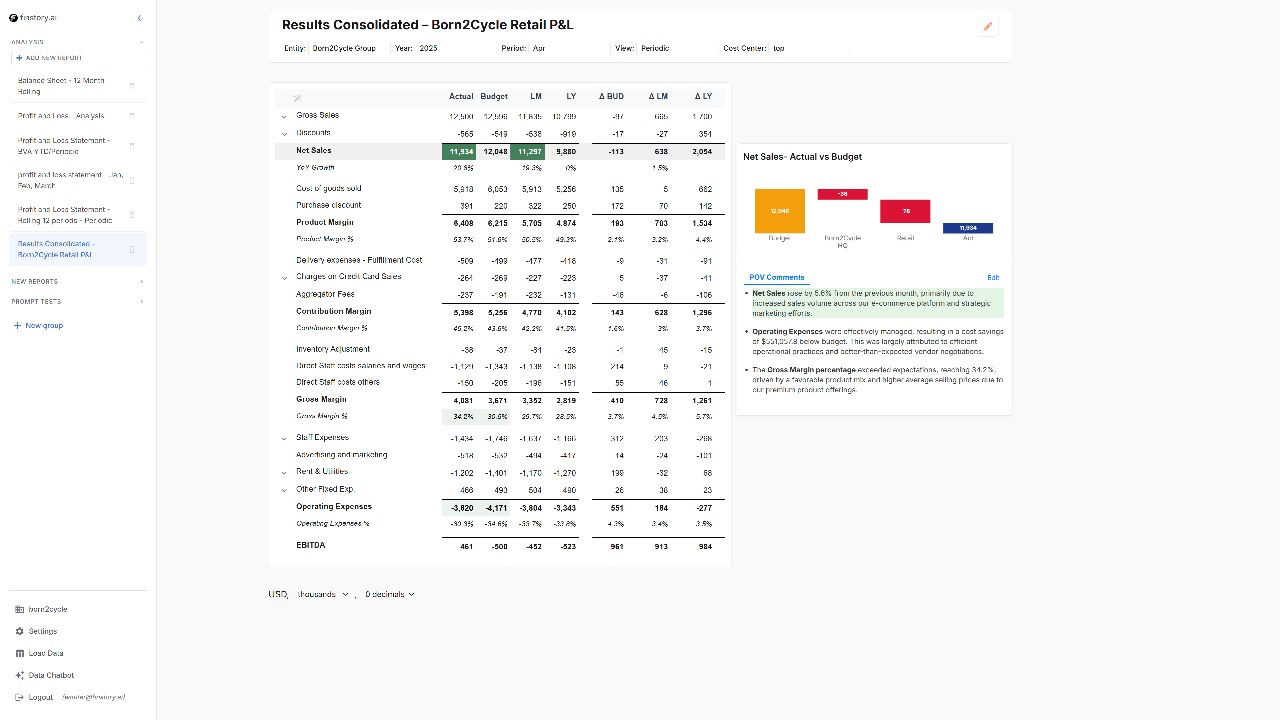
Task: Expand the Discounts row chevron
Action: coord(284,133)
